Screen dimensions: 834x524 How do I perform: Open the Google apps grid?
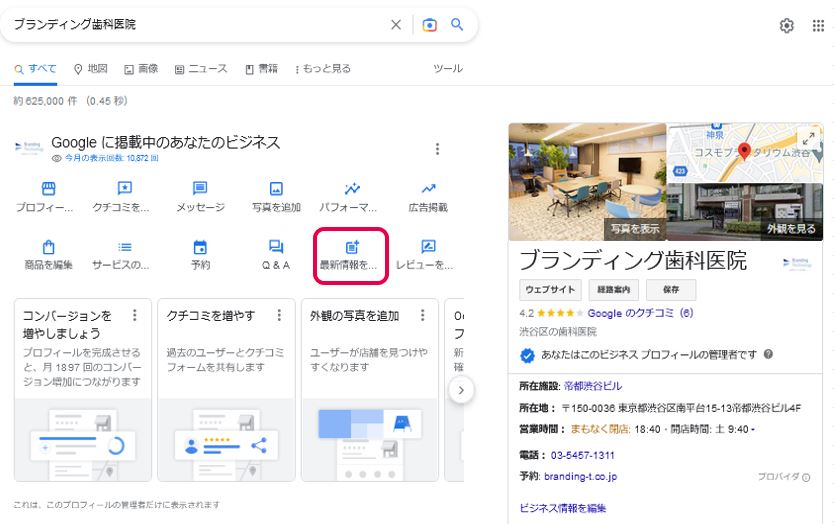(818, 25)
